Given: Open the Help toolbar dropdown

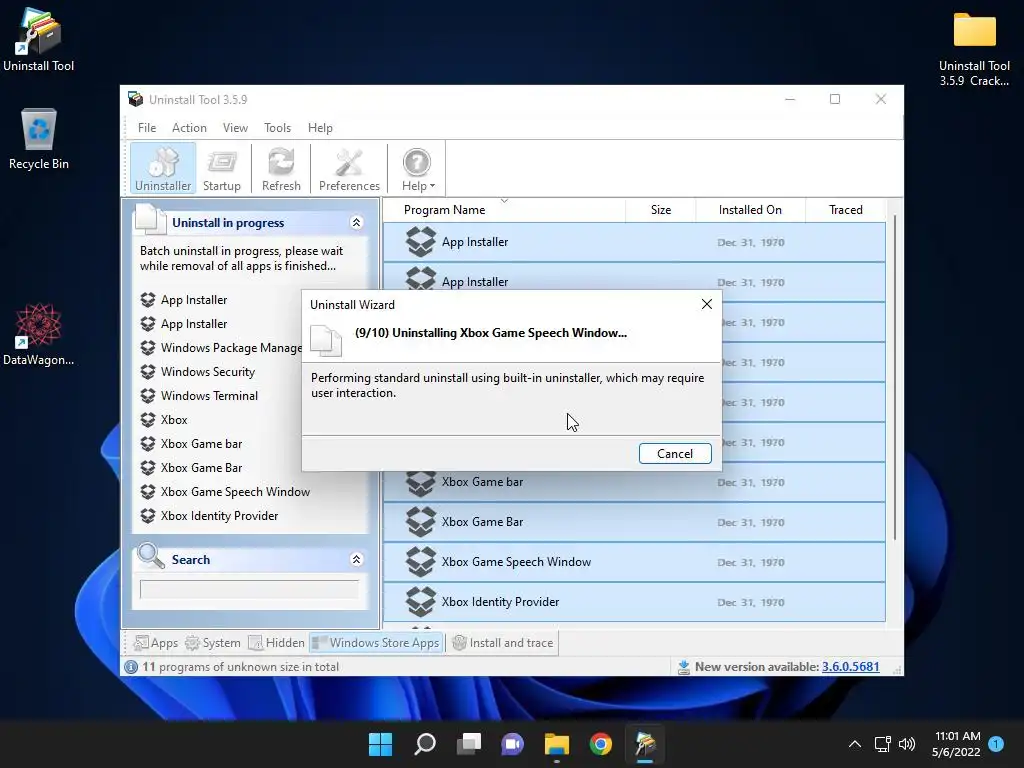Looking at the screenshot, I should (418, 168).
